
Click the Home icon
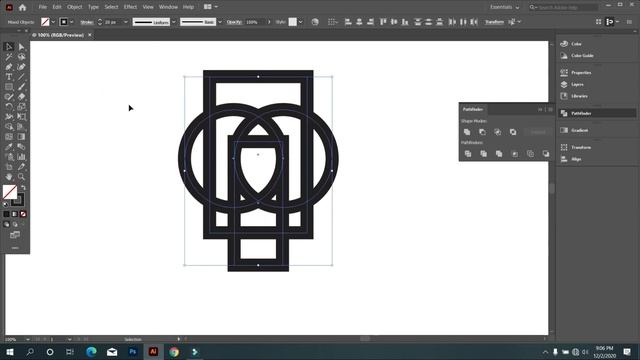[x=22, y=7]
